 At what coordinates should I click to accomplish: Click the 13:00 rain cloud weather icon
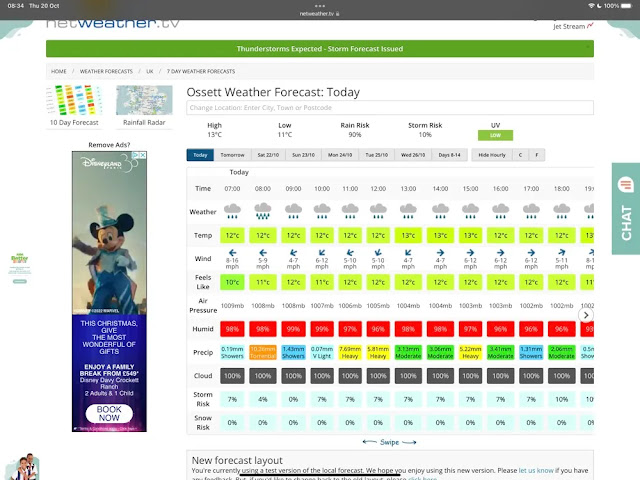click(408, 211)
